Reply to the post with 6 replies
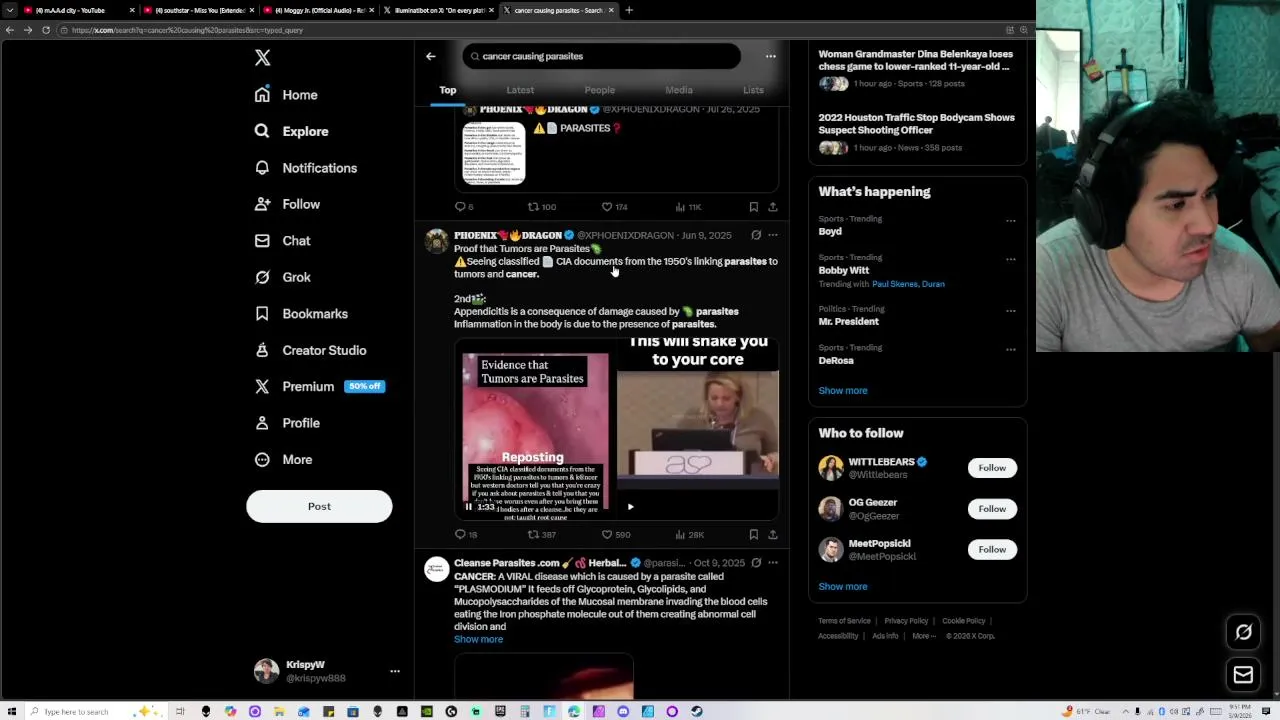This screenshot has height=720, width=1280. coord(464,207)
